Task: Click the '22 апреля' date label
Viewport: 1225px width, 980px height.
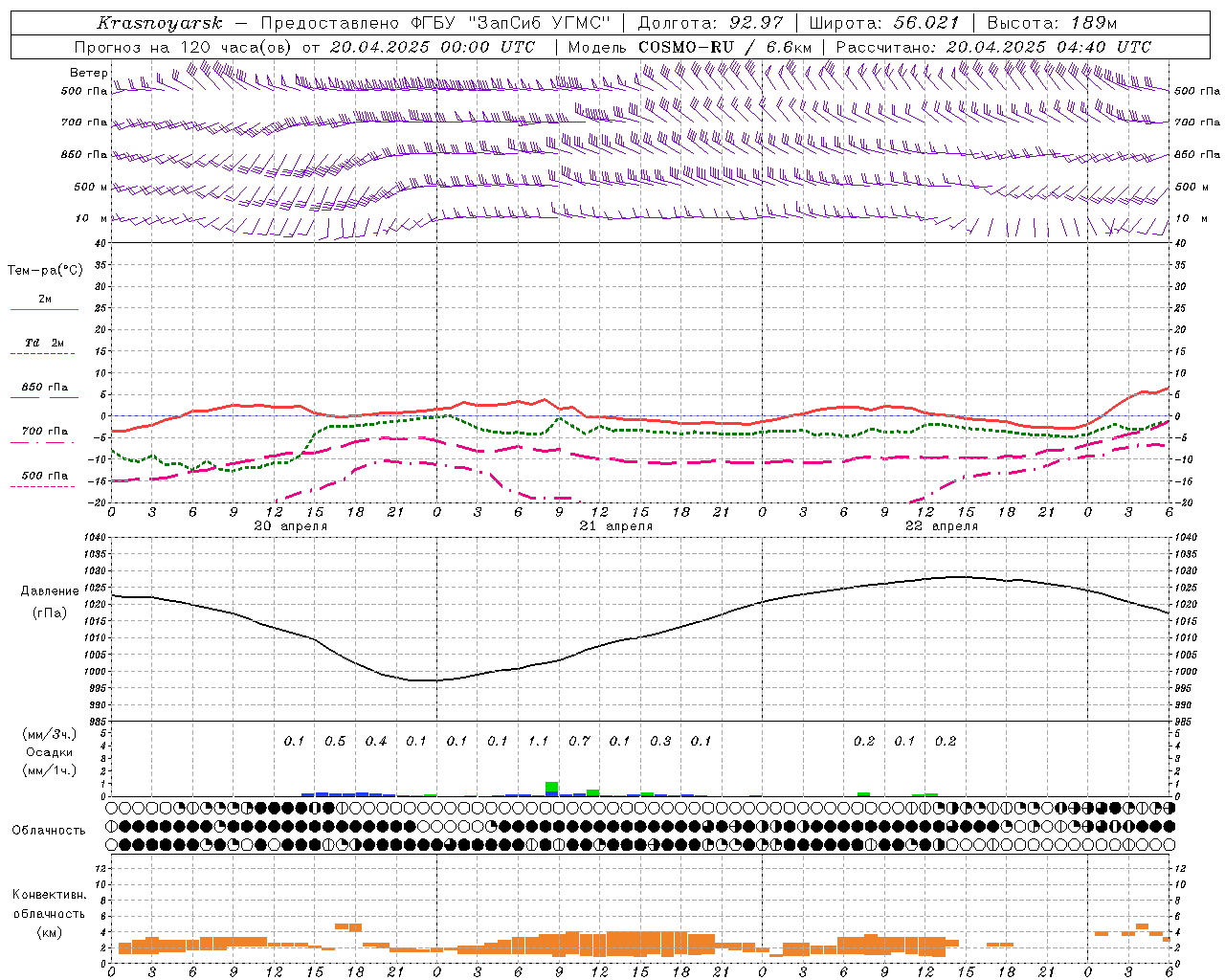Action: click(942, 526)
